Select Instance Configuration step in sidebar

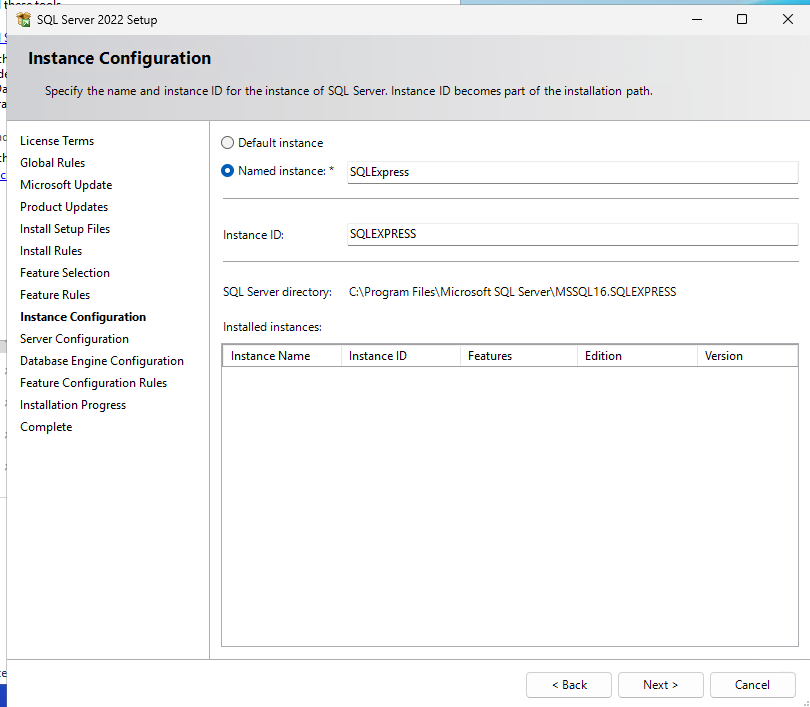[83, 317]
